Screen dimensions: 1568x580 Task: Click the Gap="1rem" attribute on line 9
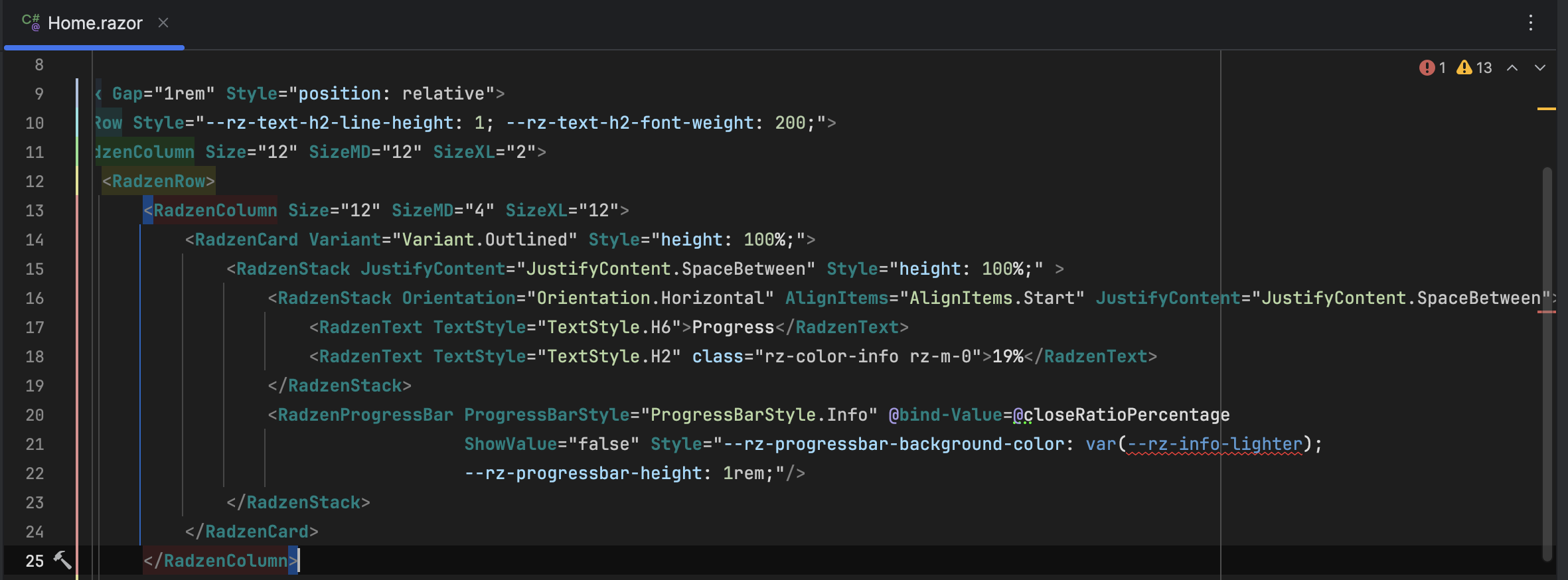164,94
